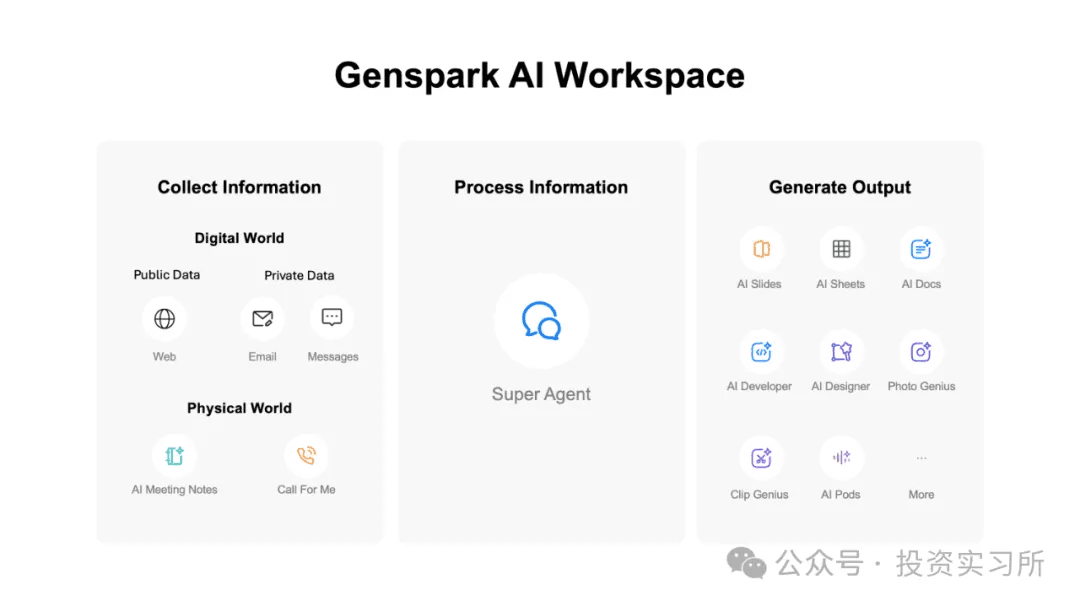Click the Call For Me phone icon
1080x607 pixels.
coord(306,456)
